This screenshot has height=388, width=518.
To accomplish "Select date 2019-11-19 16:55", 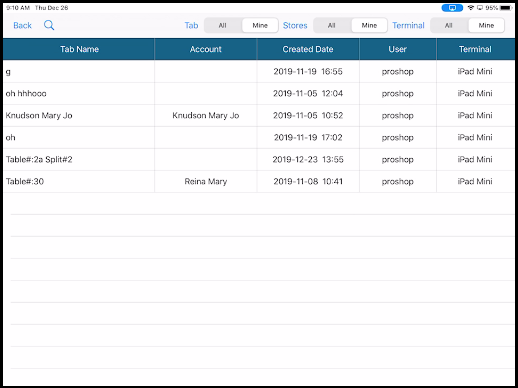I will coord(308,72).
